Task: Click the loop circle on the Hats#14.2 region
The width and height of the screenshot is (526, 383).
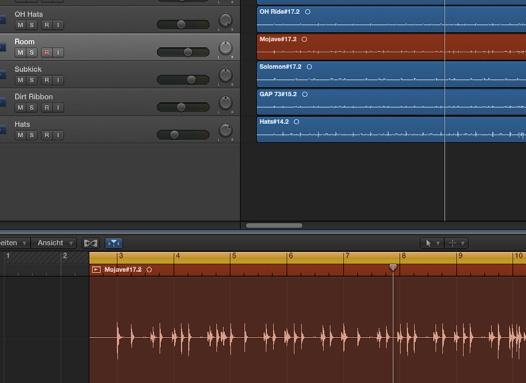Action: [x=297, y=122]
